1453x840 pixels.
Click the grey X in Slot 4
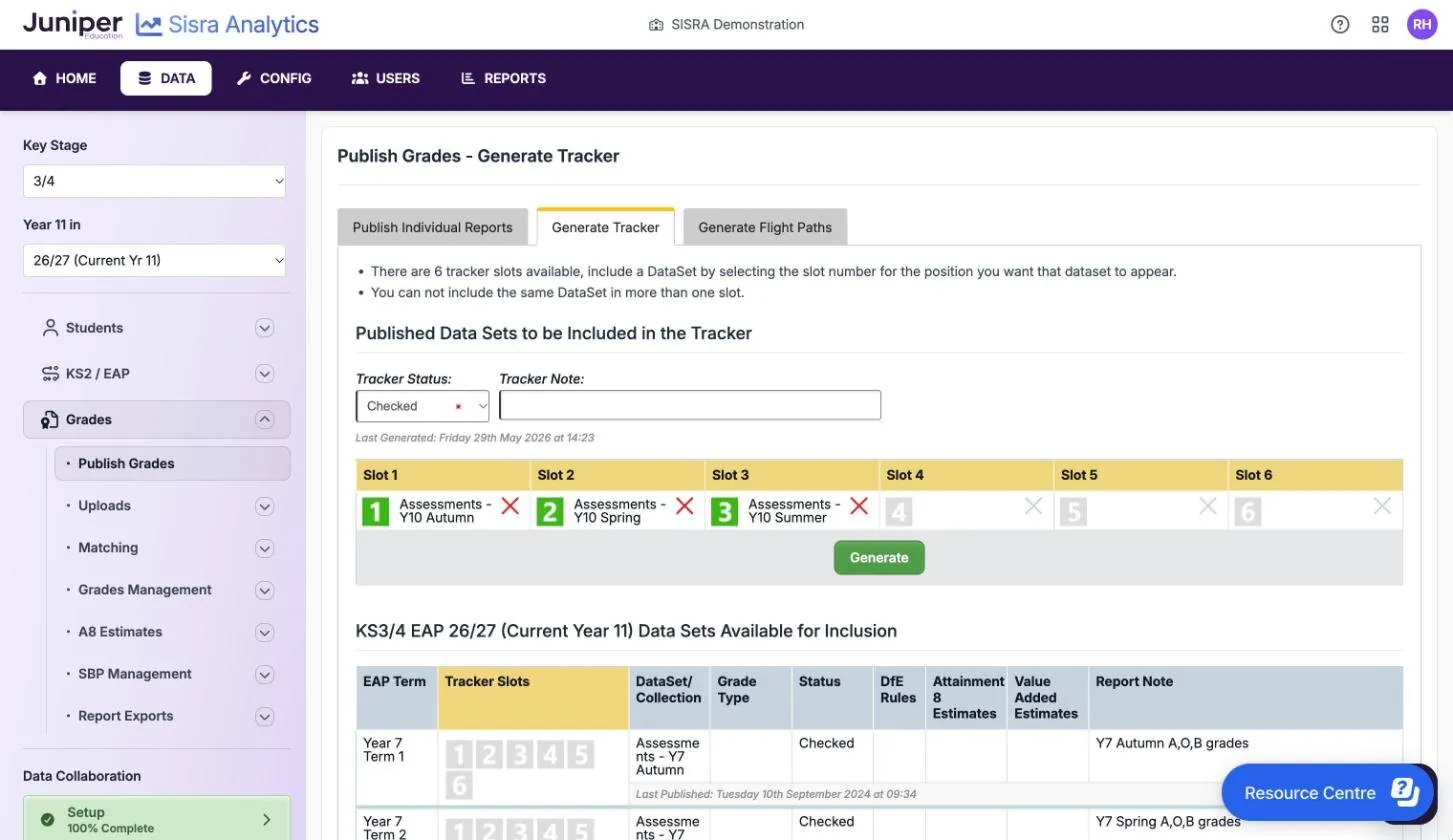pyautogui.click(x=1033, y=506)
